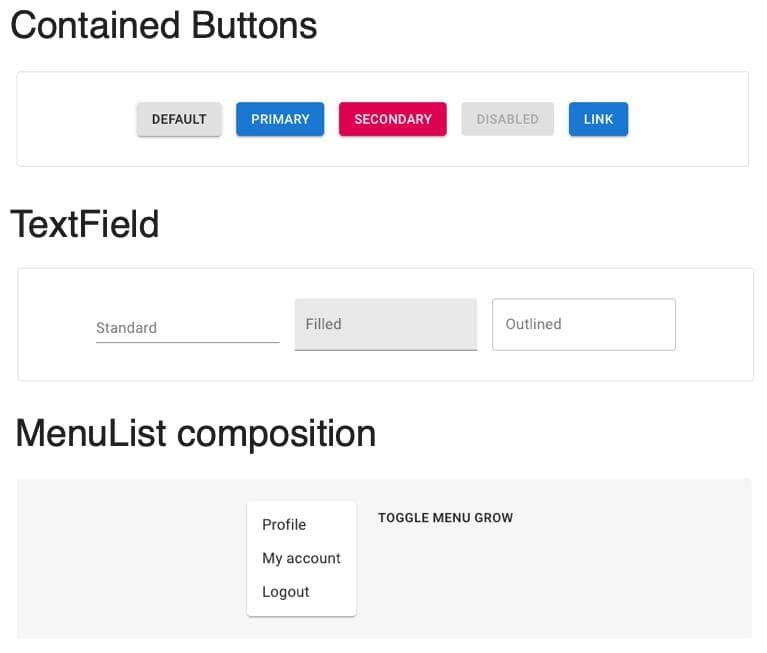Choose My account menu item

(301, 558)
